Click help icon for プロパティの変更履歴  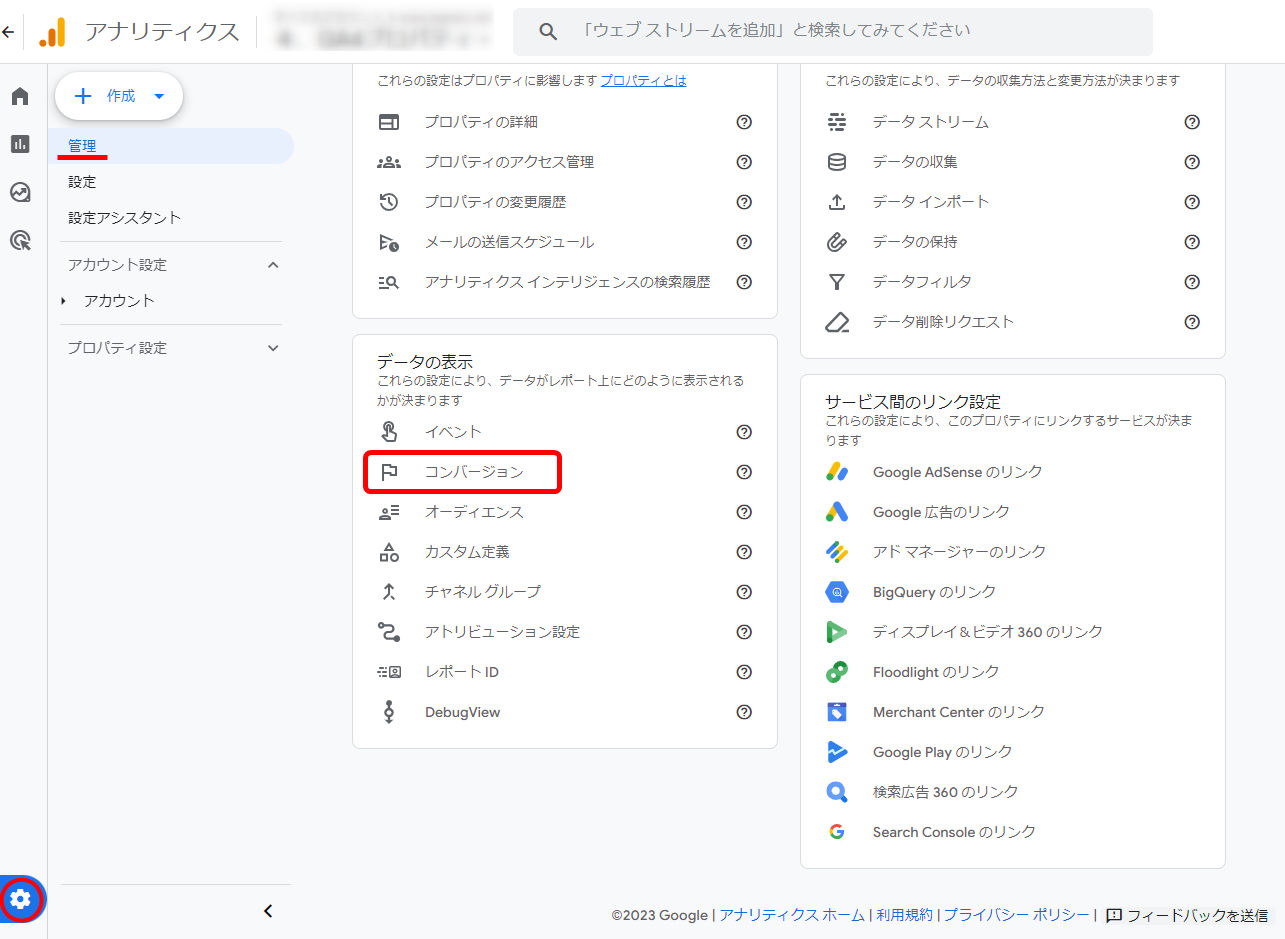[744, 202]
